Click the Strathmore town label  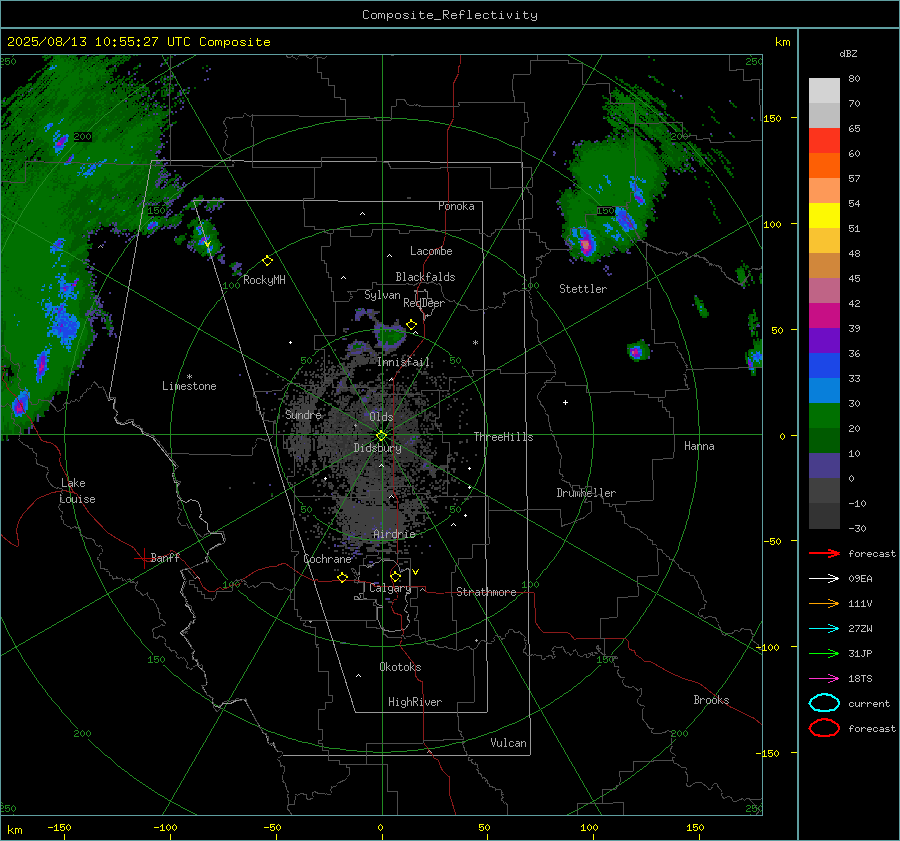tap(487, 592)
